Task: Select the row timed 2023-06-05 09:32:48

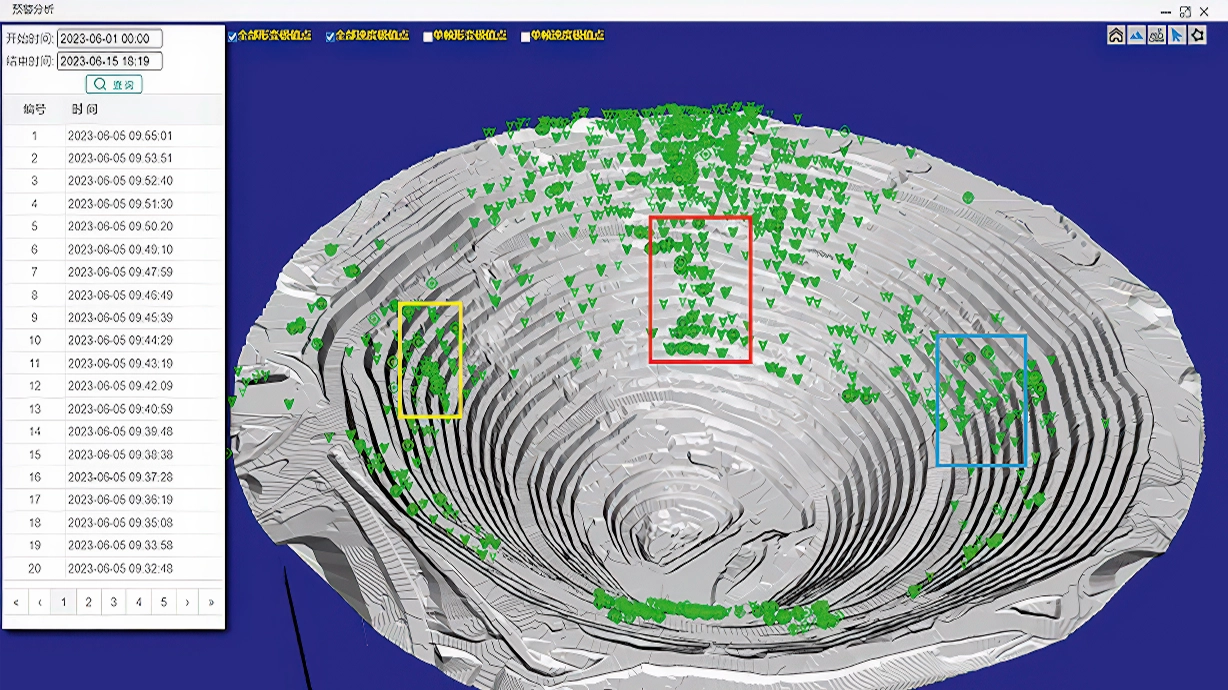Action: point(113,568)
